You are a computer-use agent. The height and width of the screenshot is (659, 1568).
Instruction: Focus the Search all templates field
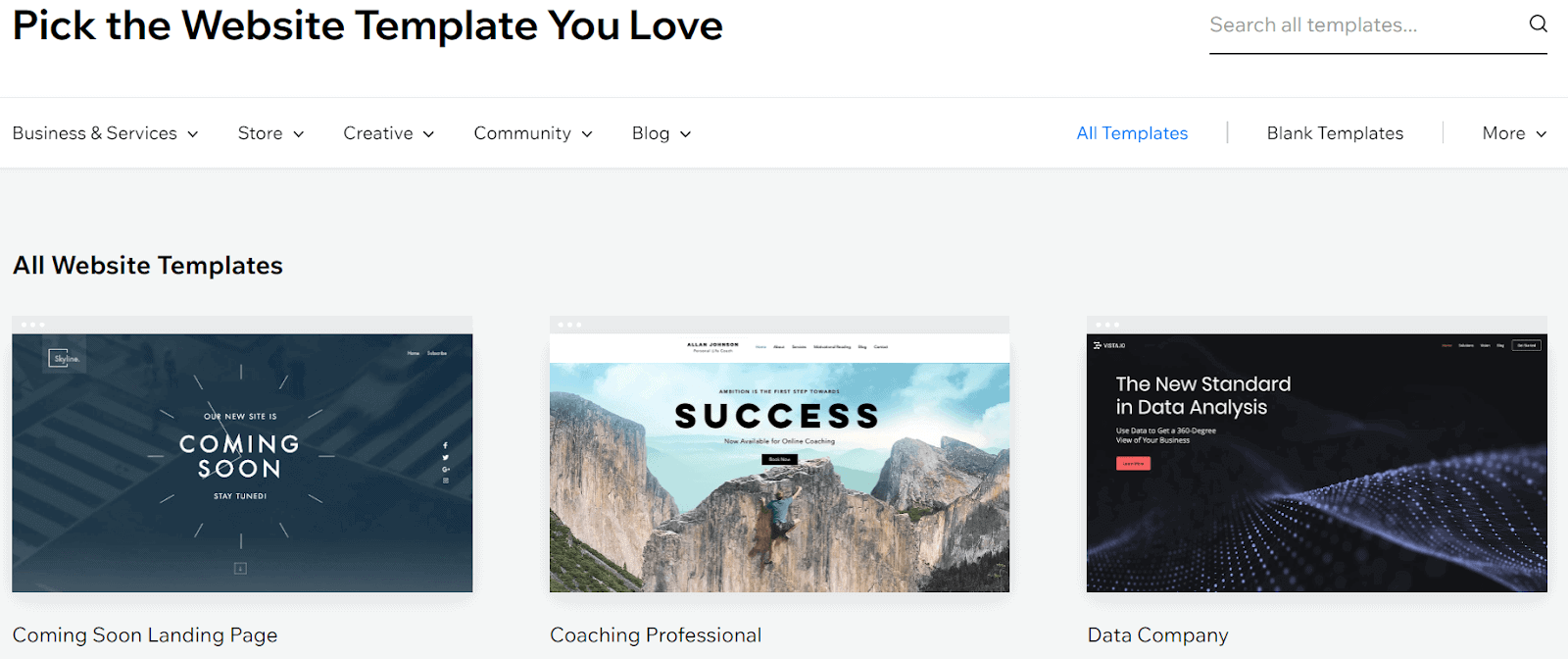coord(1362,25)
